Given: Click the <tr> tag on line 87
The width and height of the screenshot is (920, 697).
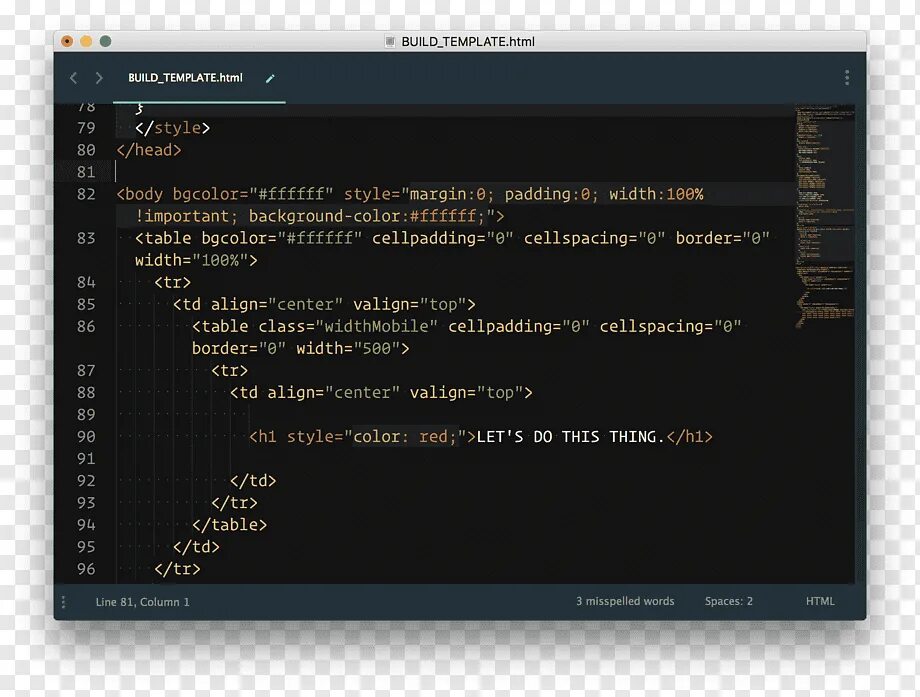Looking at the screenshot, I should click(x=229, y=371).
